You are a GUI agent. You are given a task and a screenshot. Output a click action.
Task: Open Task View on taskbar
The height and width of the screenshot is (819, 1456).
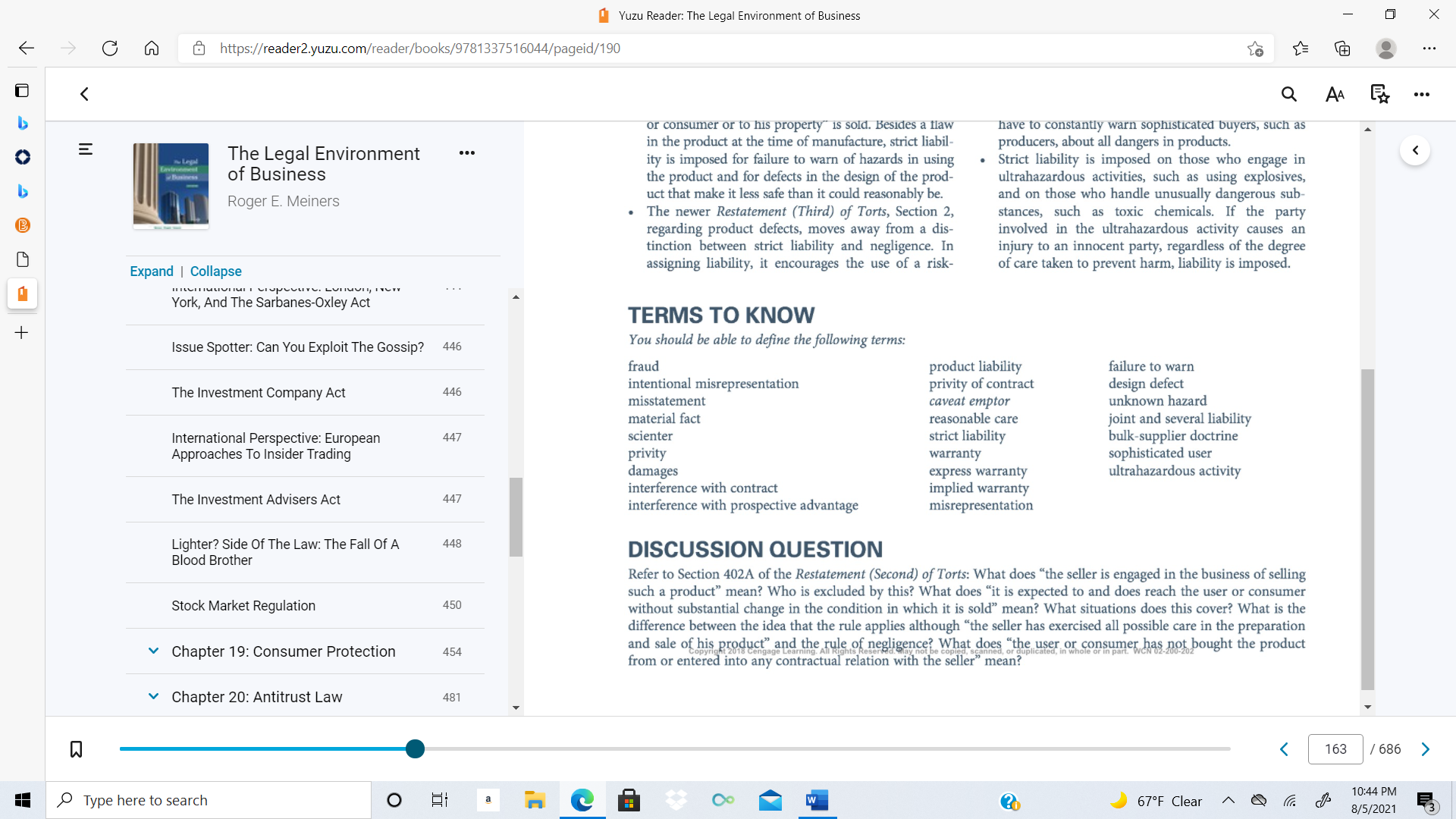click(439, 800)
